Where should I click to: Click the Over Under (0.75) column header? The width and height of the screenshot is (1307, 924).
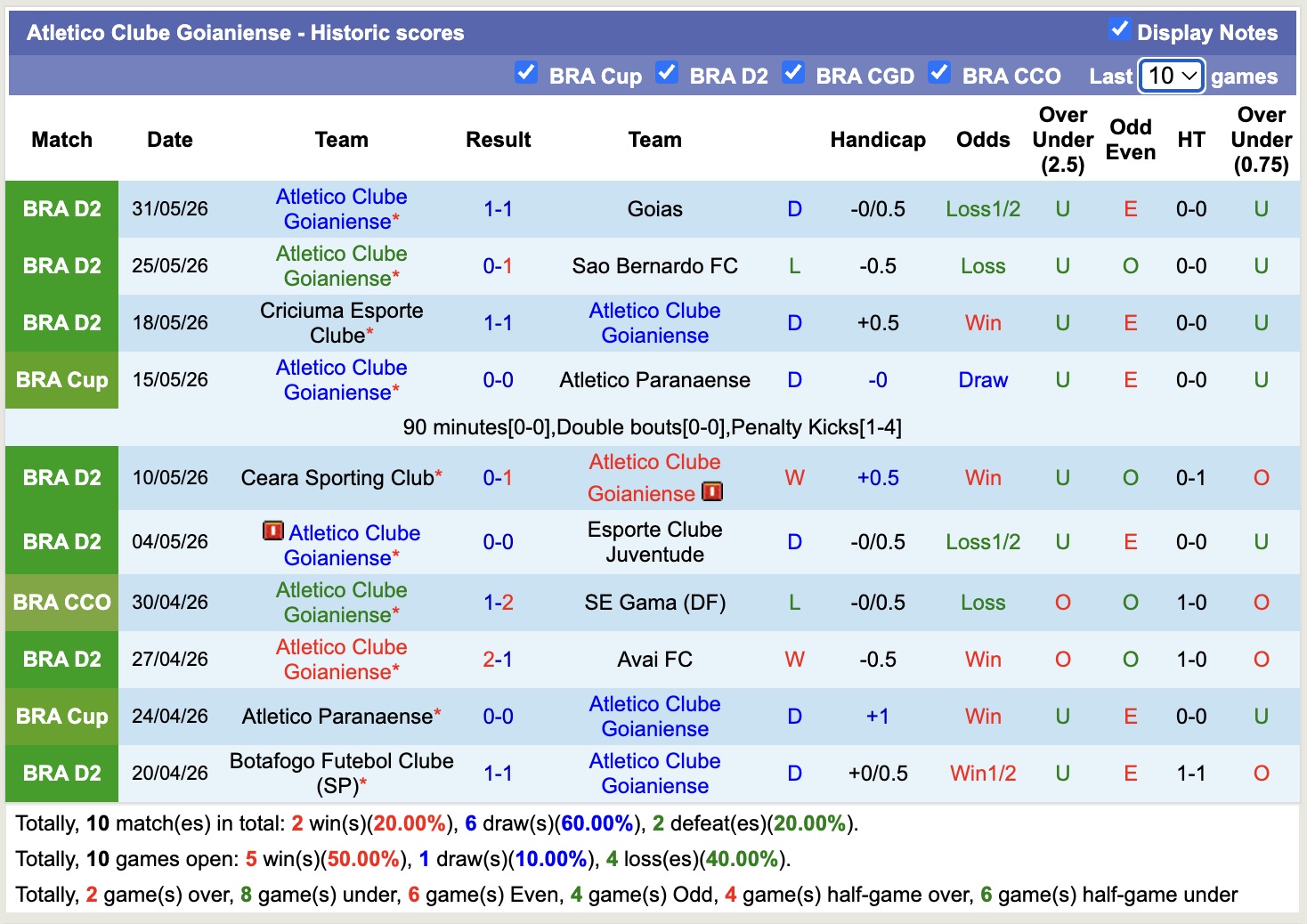coord(1262,140)
